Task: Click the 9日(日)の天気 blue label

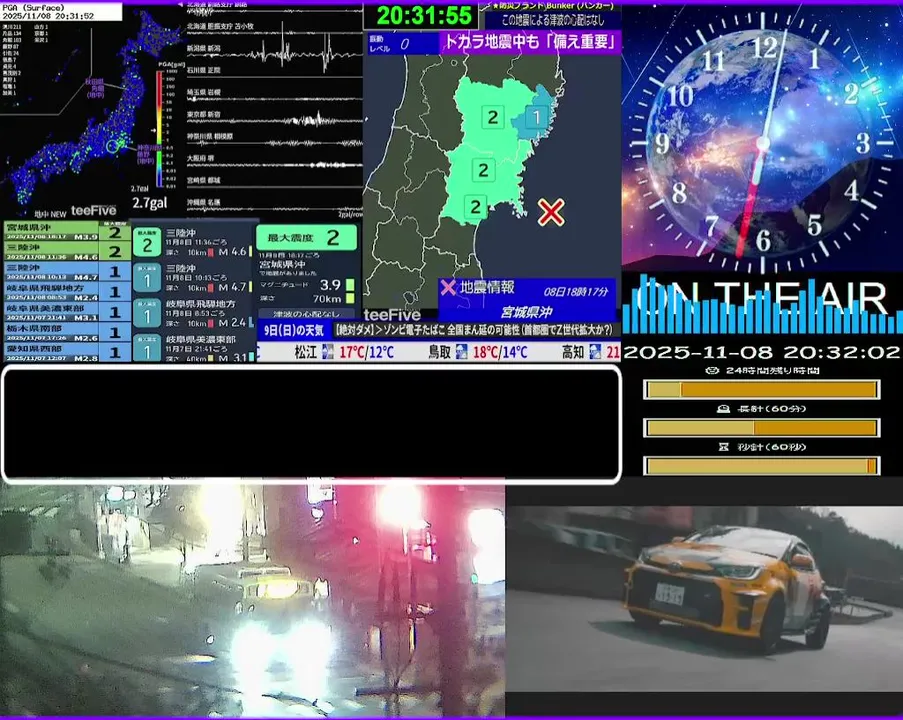Action: (294, 331)
